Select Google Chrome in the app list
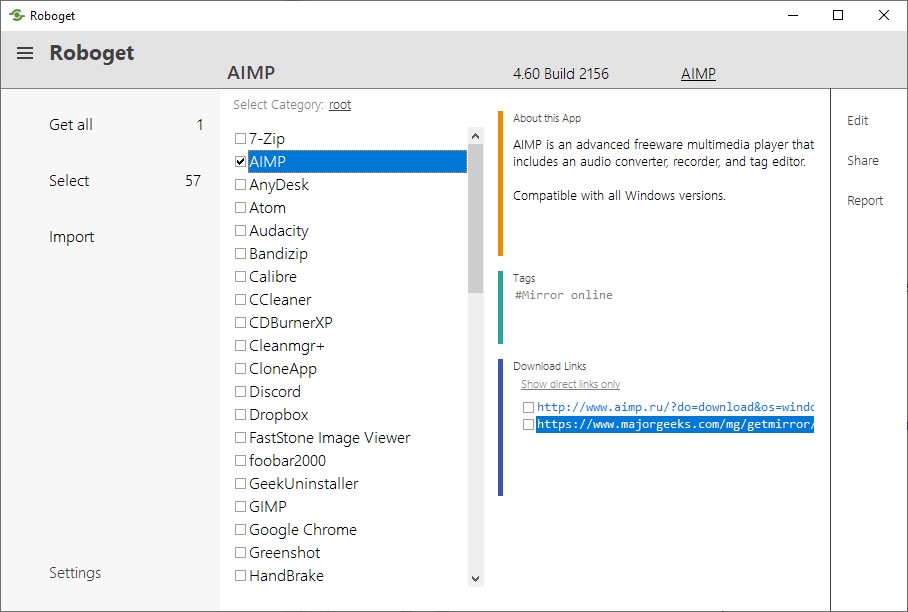Image resolution: width=908 pixels, height=612 pixels. coord(302,529)
